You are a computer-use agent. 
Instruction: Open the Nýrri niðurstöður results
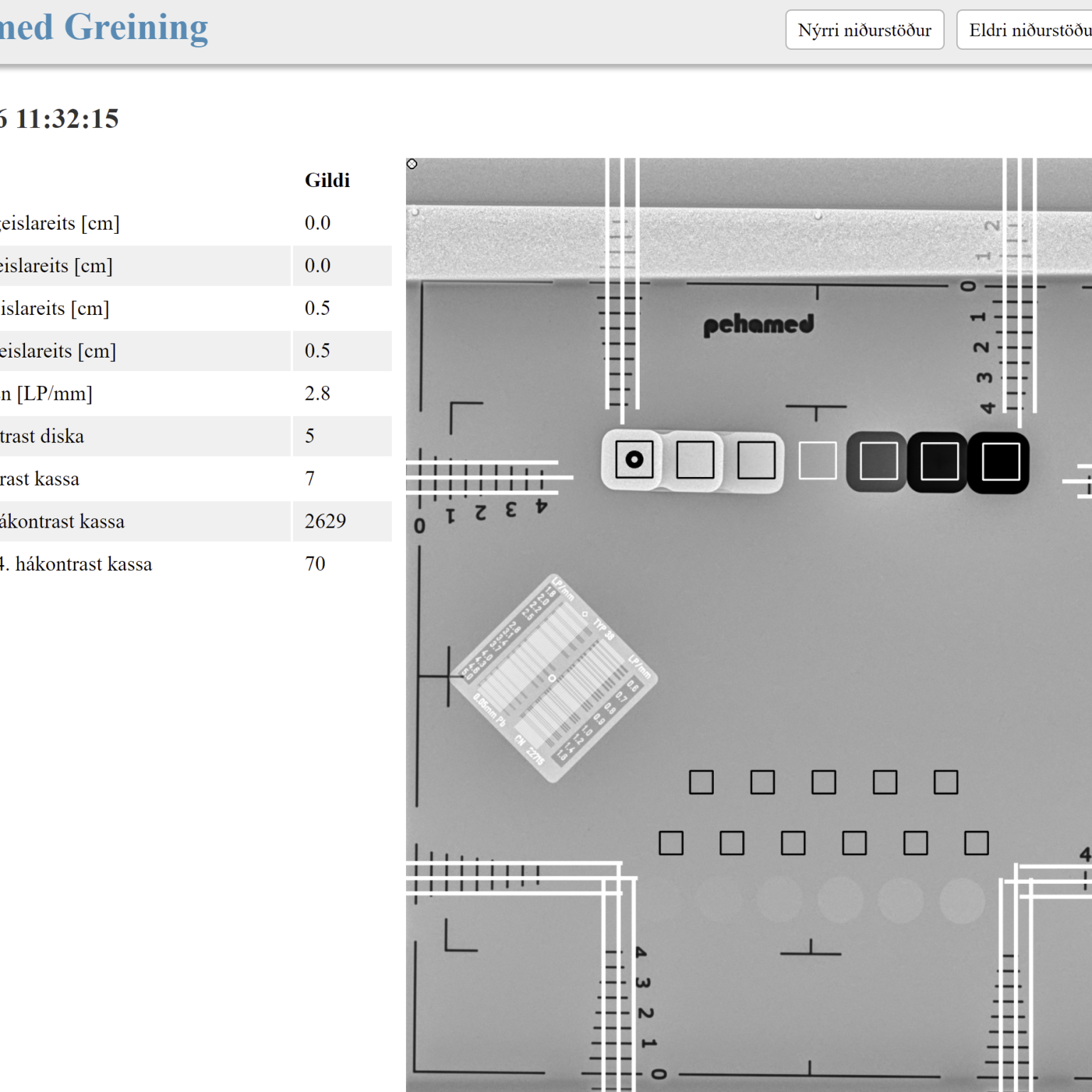(864, 30)
